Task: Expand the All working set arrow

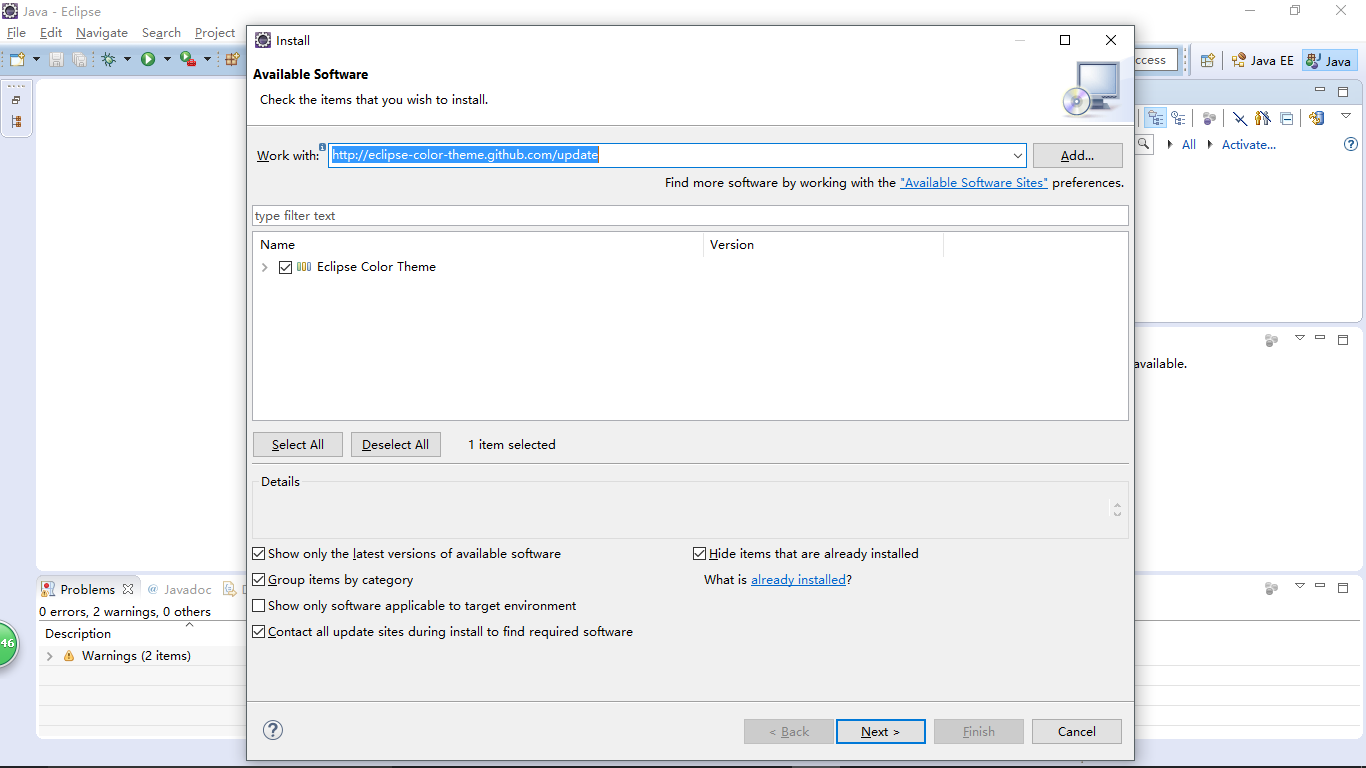Action: [x=1170, y=144]
